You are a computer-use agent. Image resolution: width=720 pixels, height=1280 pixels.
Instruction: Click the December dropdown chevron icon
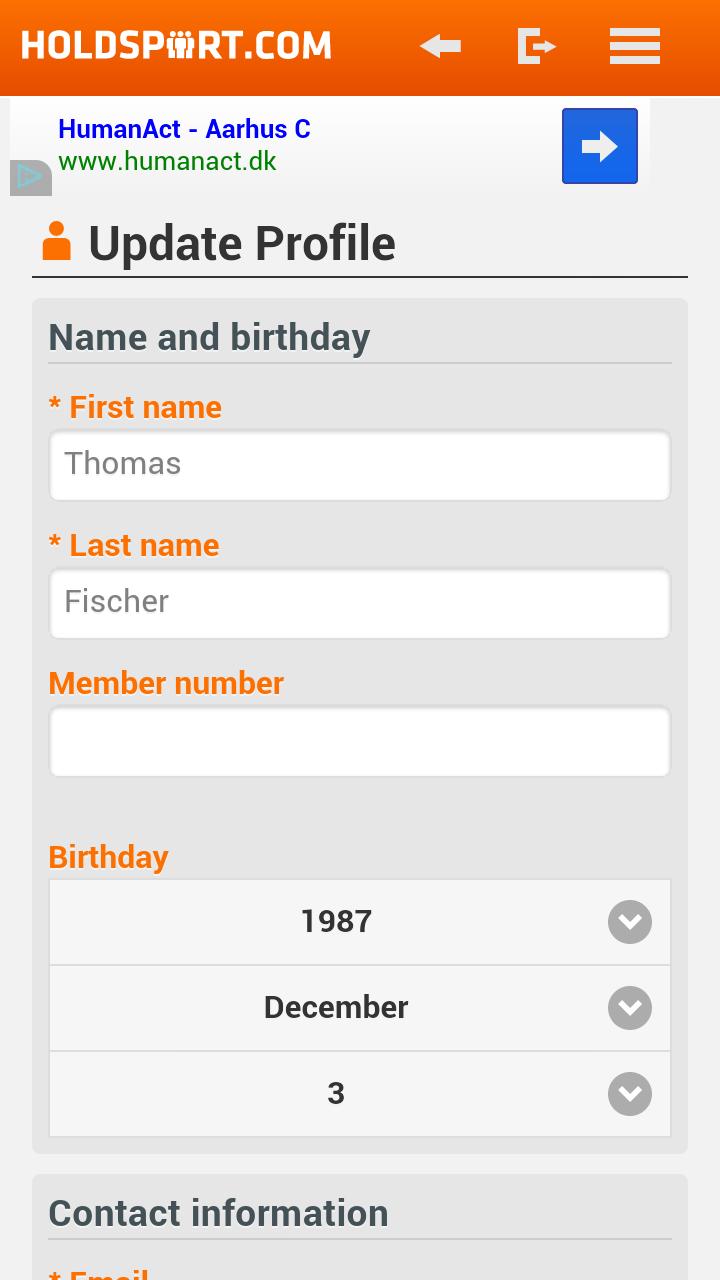point(630,1008)
